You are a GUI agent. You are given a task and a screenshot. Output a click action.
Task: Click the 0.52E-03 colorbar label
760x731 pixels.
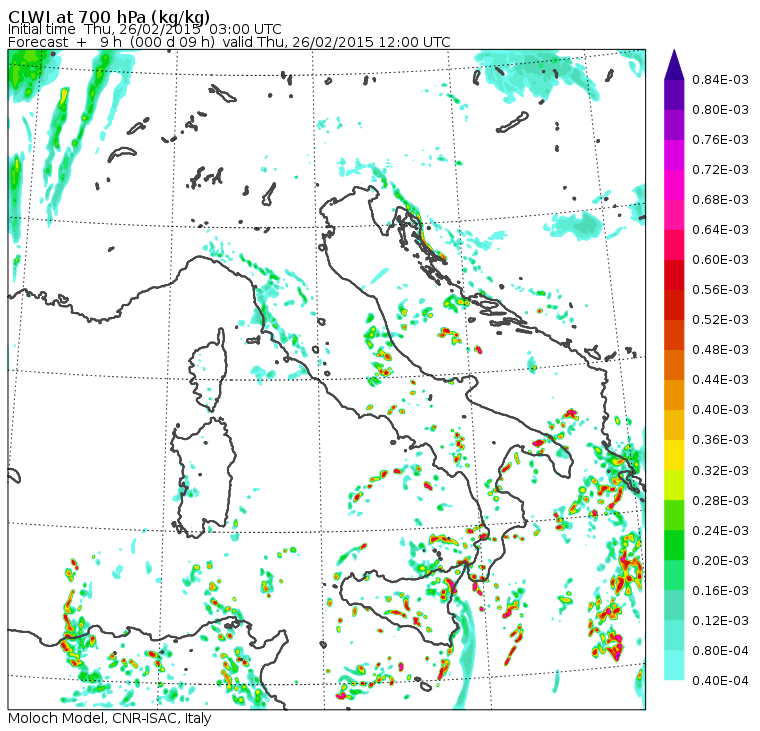click(720, 320)
